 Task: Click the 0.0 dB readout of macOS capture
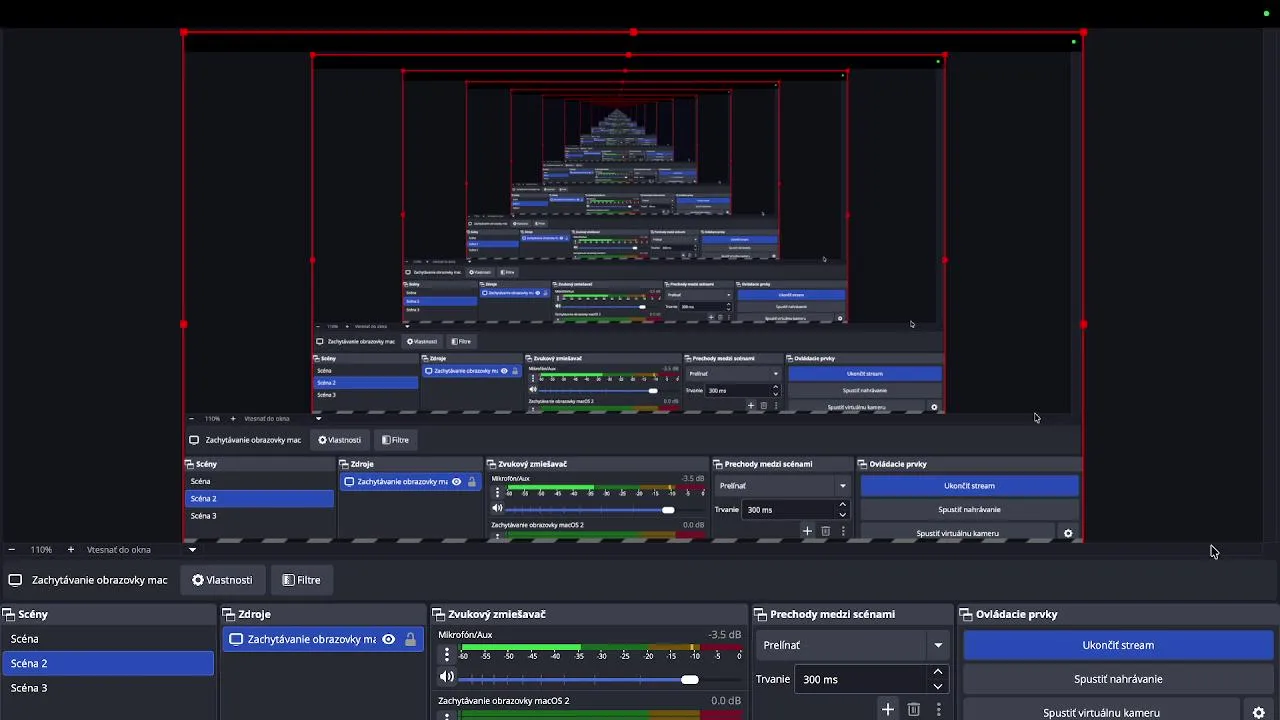tap(726, 701)
